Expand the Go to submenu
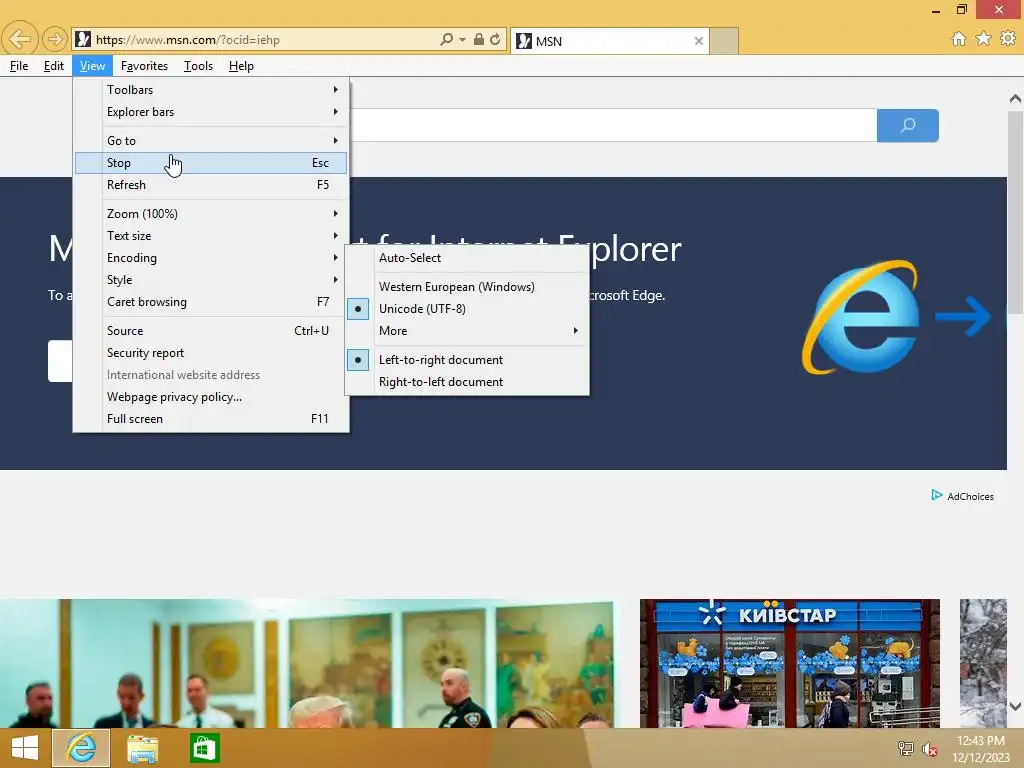The height and width of the screenshot is (768, 1024). coord(211,140)
